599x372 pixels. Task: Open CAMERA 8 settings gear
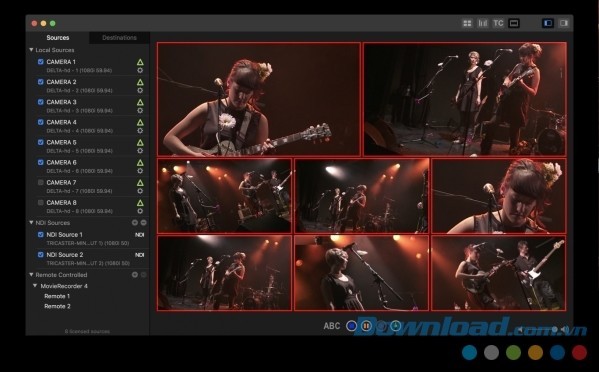pos(140,211)
